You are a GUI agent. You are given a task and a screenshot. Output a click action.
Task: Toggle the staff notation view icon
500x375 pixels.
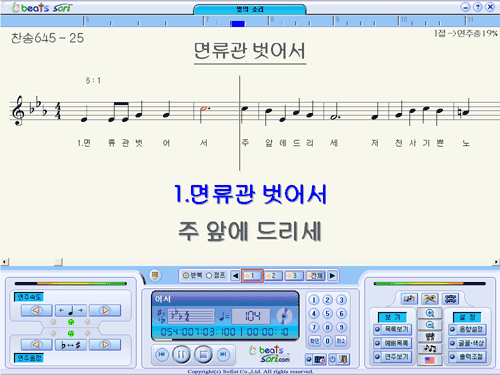coord(430,337)
